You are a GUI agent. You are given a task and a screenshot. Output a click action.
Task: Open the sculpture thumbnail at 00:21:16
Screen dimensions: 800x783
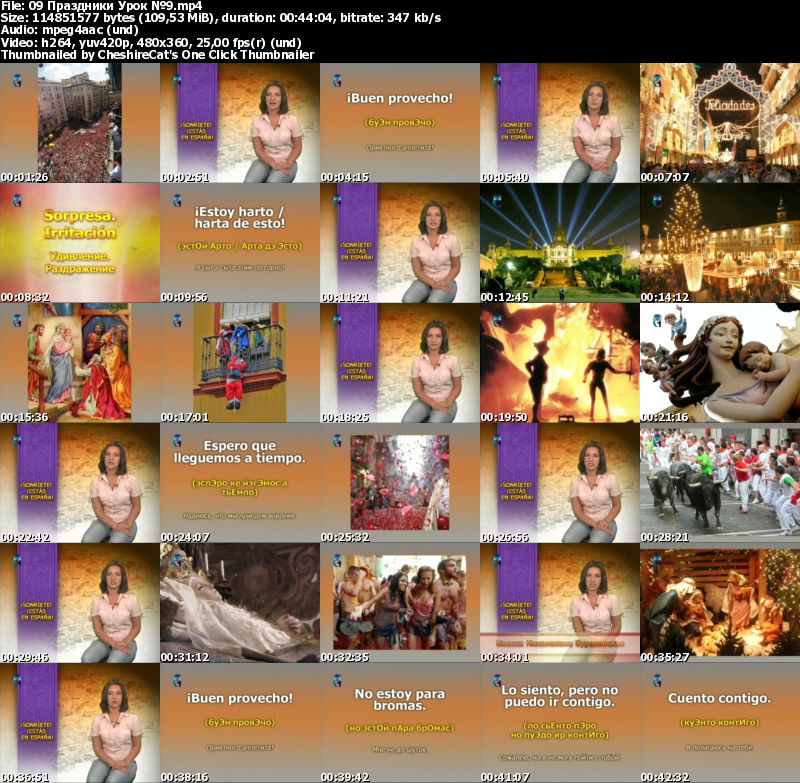pos(719,363)
